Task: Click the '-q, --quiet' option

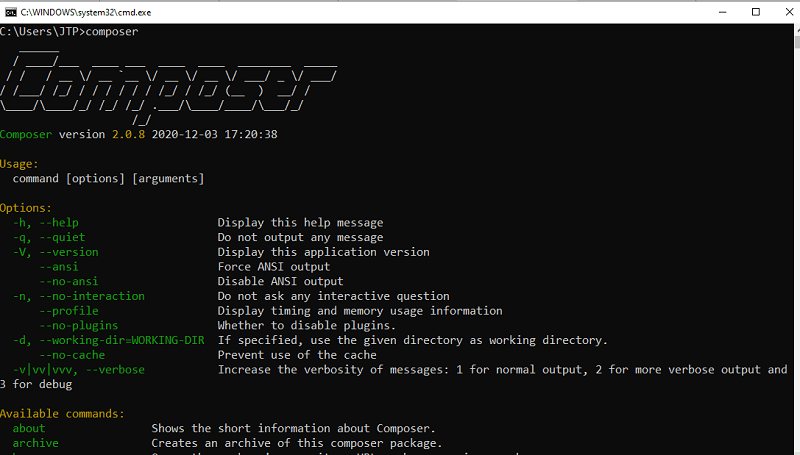Action: pos(49,238)
